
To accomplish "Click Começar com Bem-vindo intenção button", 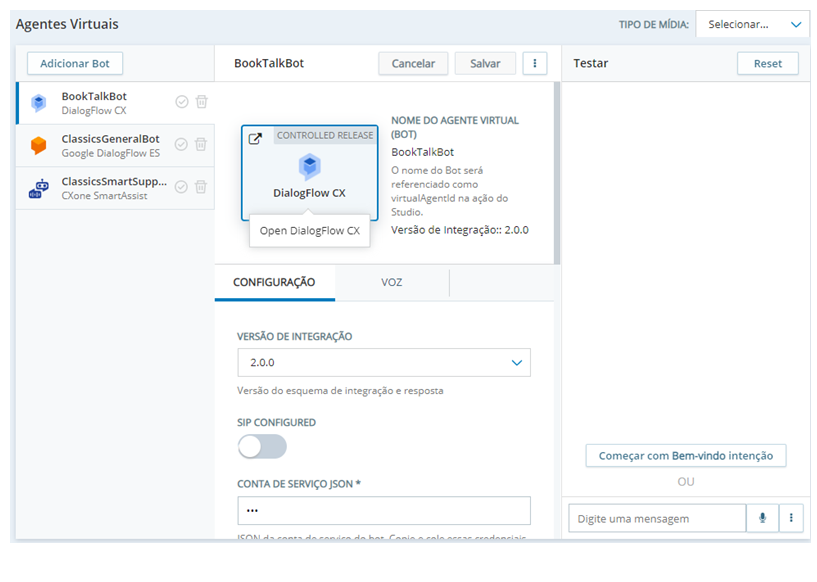I will click(686, 456).
